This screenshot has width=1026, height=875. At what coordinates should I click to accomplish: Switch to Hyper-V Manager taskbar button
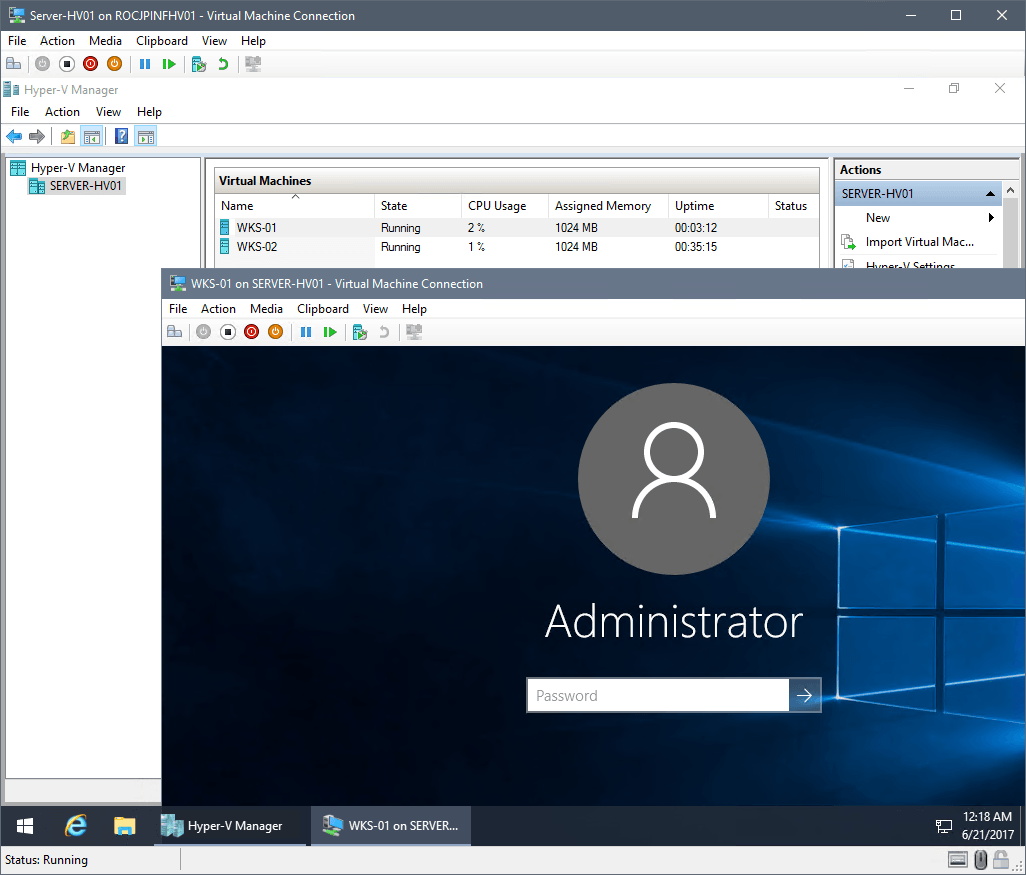point(230,826)
